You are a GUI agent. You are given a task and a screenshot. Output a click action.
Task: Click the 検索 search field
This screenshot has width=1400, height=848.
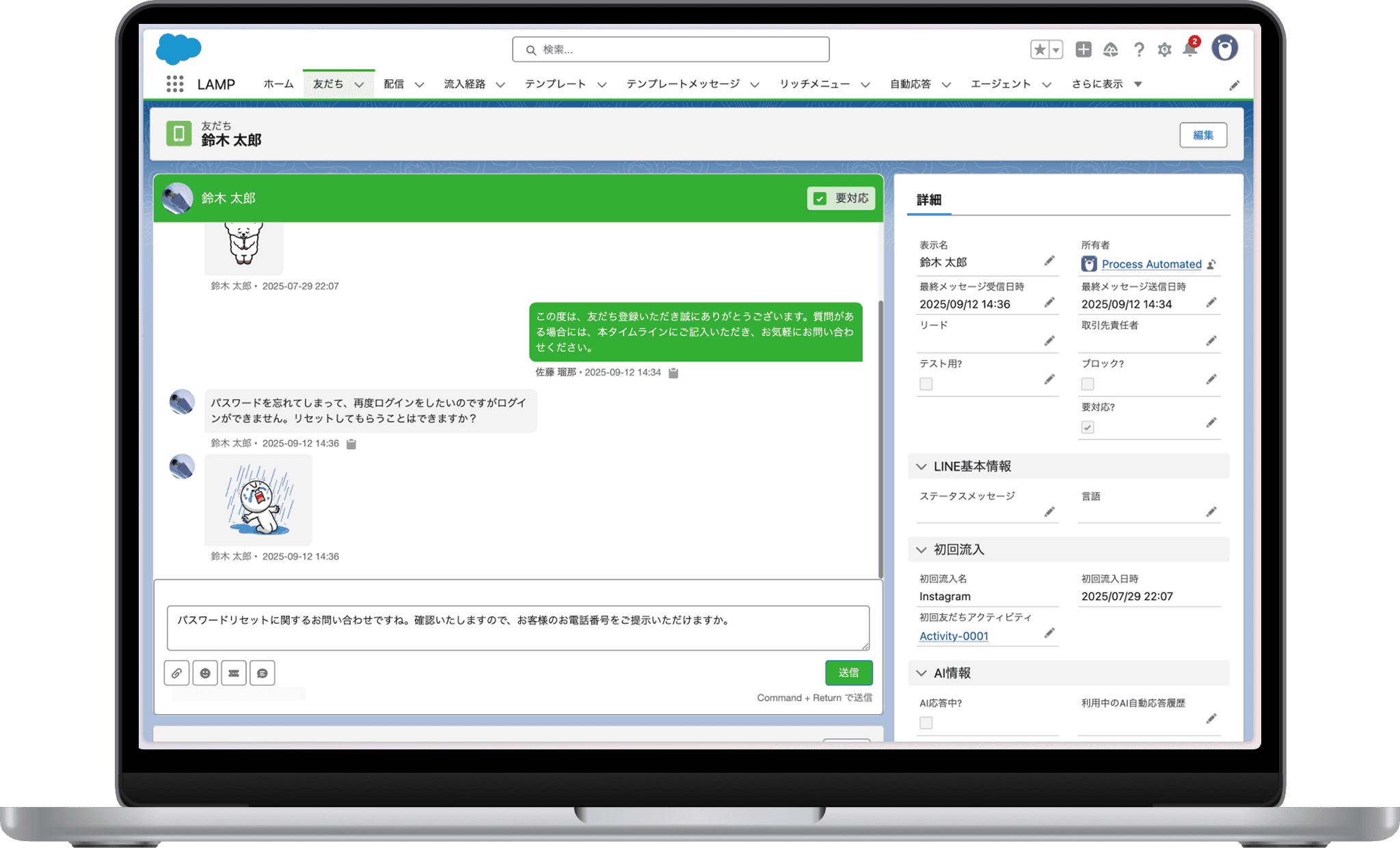tap(670, 50)
